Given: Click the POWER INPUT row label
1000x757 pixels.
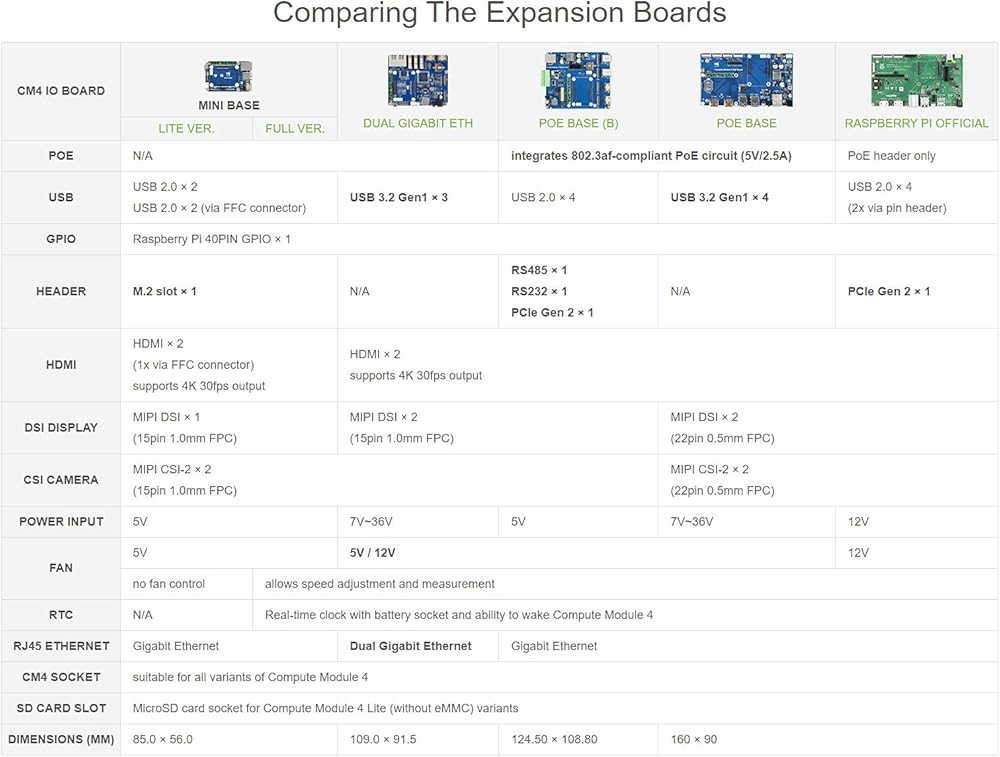Looking at the screenshot, I should (61, 522).
